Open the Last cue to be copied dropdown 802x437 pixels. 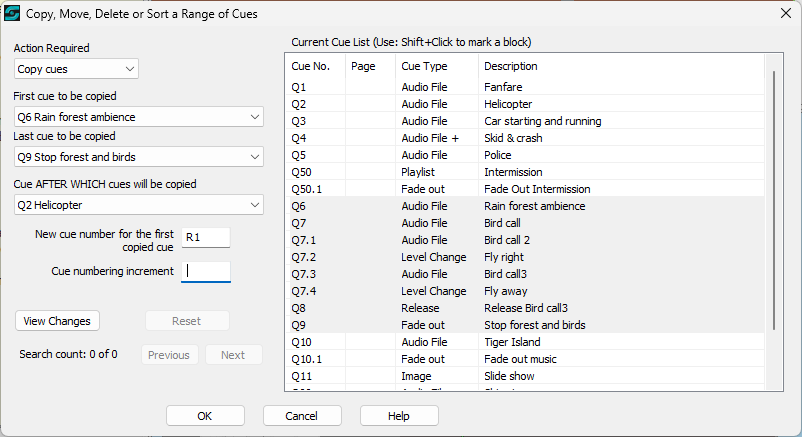139,157
